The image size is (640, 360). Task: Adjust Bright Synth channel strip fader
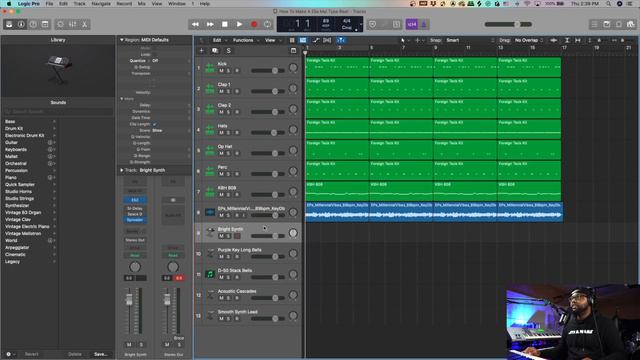pos(129,300)
